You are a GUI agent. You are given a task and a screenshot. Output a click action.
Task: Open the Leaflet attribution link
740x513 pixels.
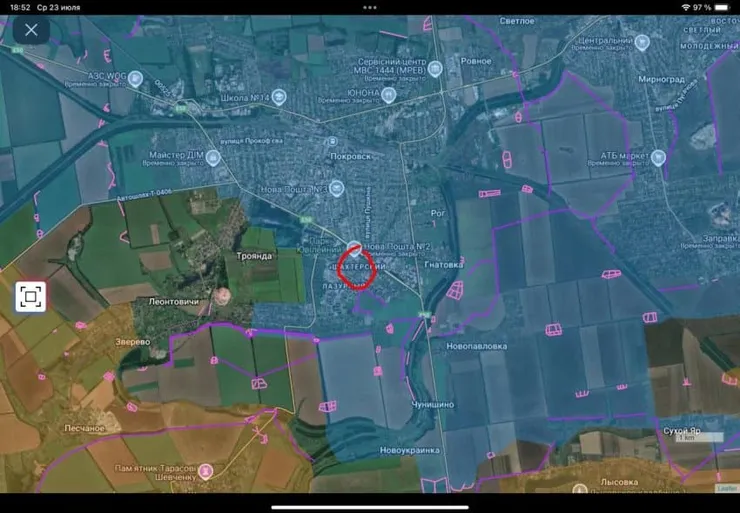coord(725,488)
